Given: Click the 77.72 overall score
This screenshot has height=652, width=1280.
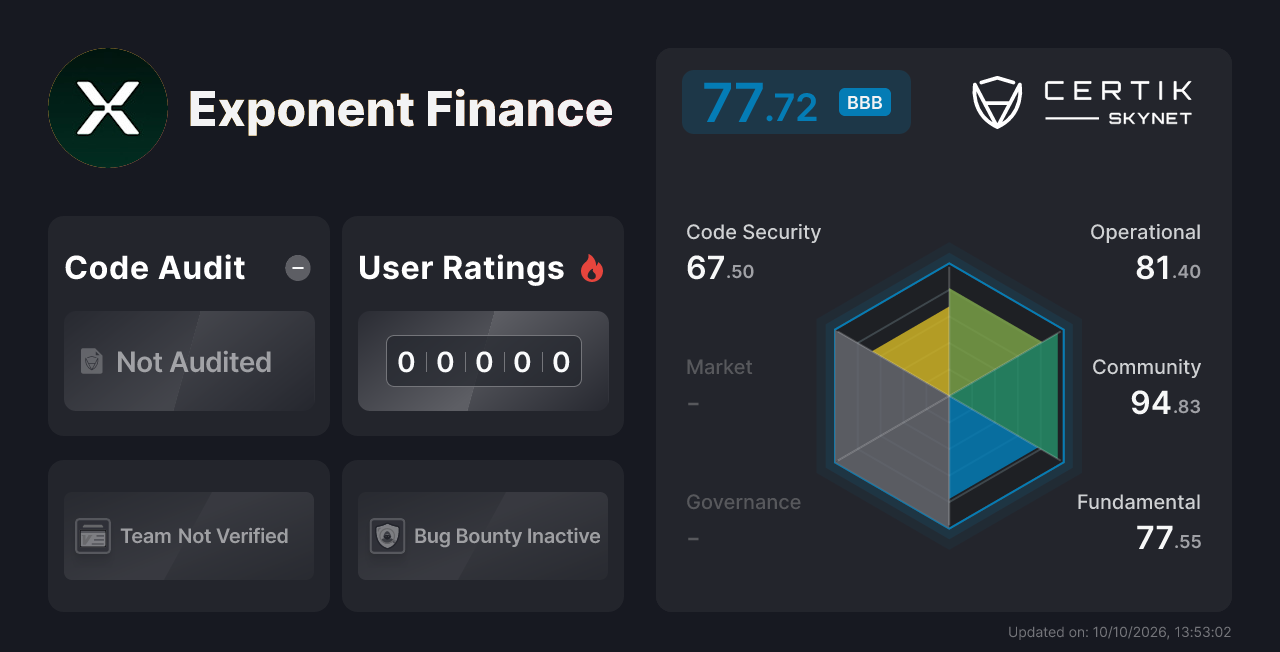Looking at the screenshot, I should pyautogui.click(x=760, y=103).
